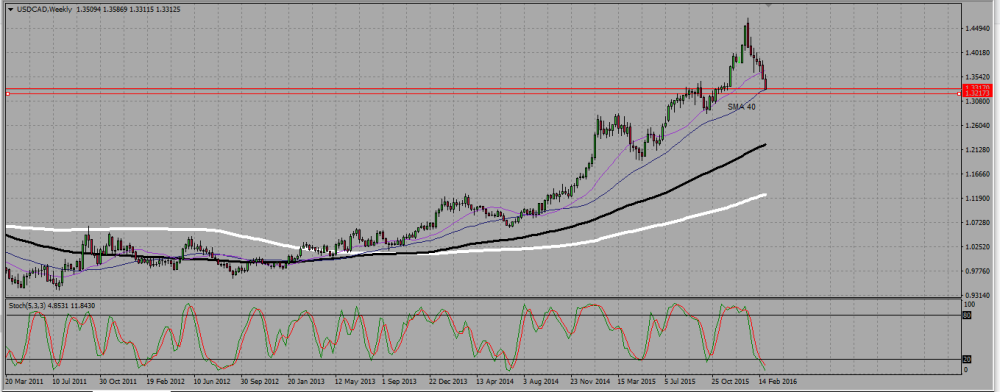The height and width of the screenshot is (392, 1000).
Task: Click the 20 level marker of Stochastic
Action: pos(966,360)
